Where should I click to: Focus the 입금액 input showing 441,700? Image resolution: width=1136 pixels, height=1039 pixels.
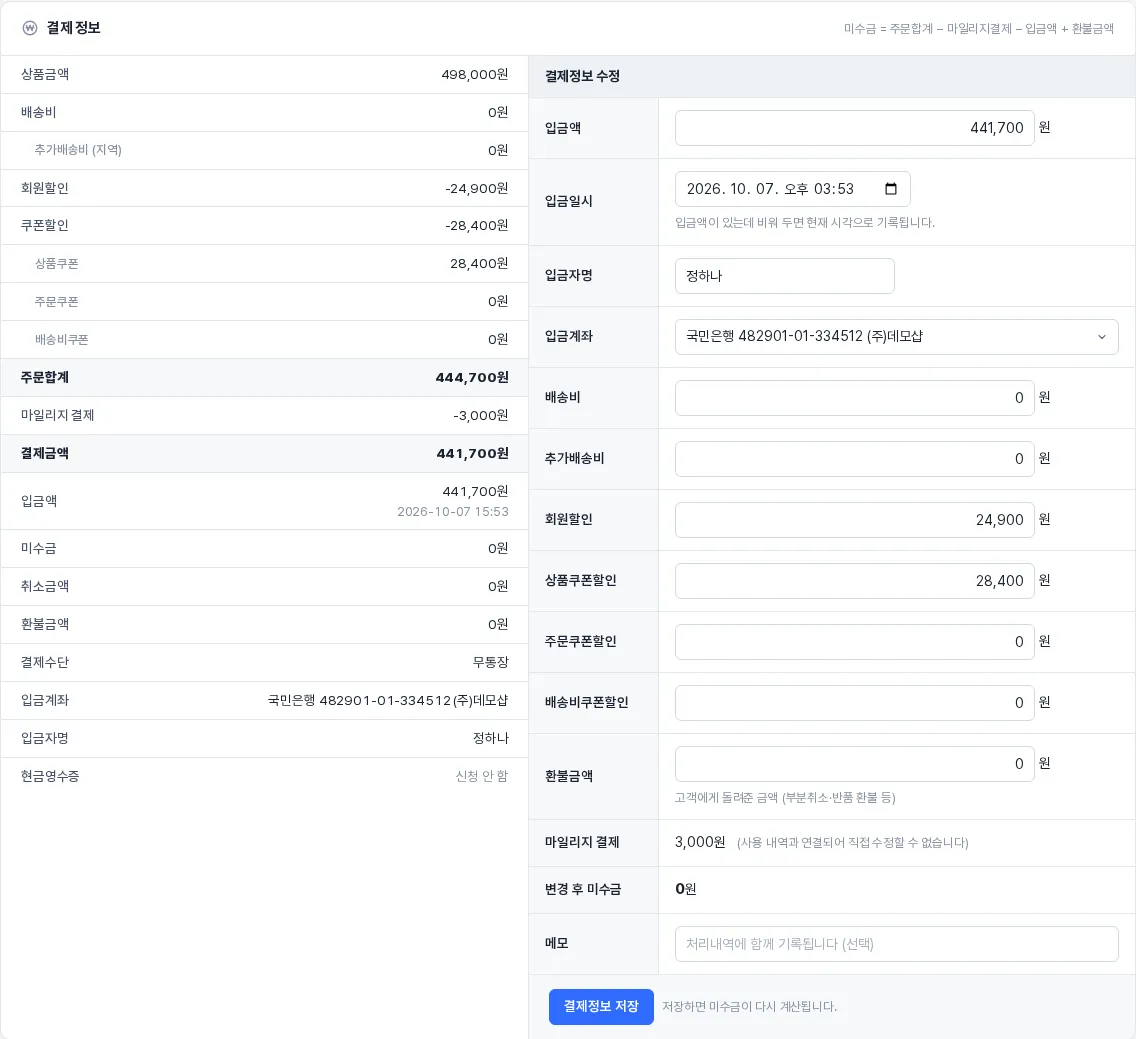854,128
